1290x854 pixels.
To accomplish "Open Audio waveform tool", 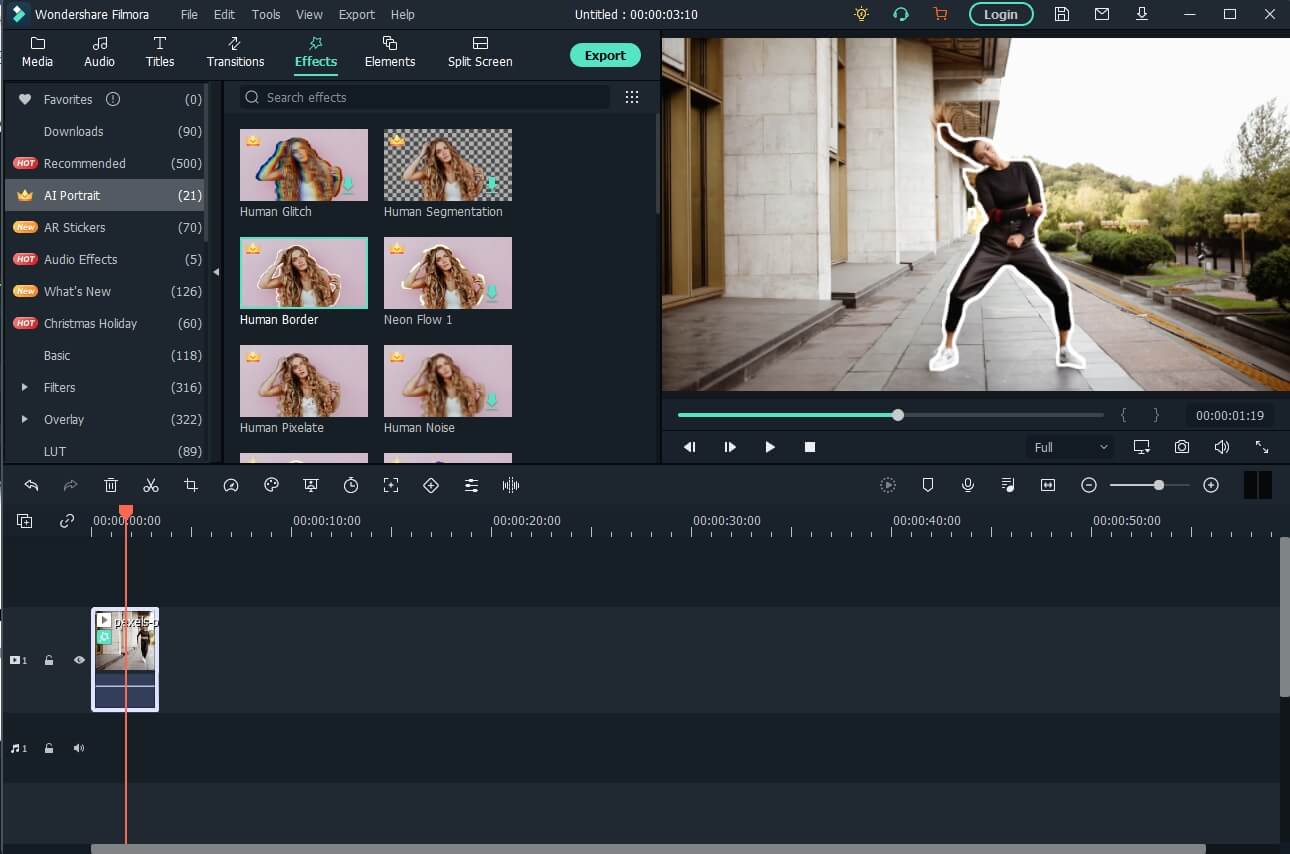I will tap(511, 485).
